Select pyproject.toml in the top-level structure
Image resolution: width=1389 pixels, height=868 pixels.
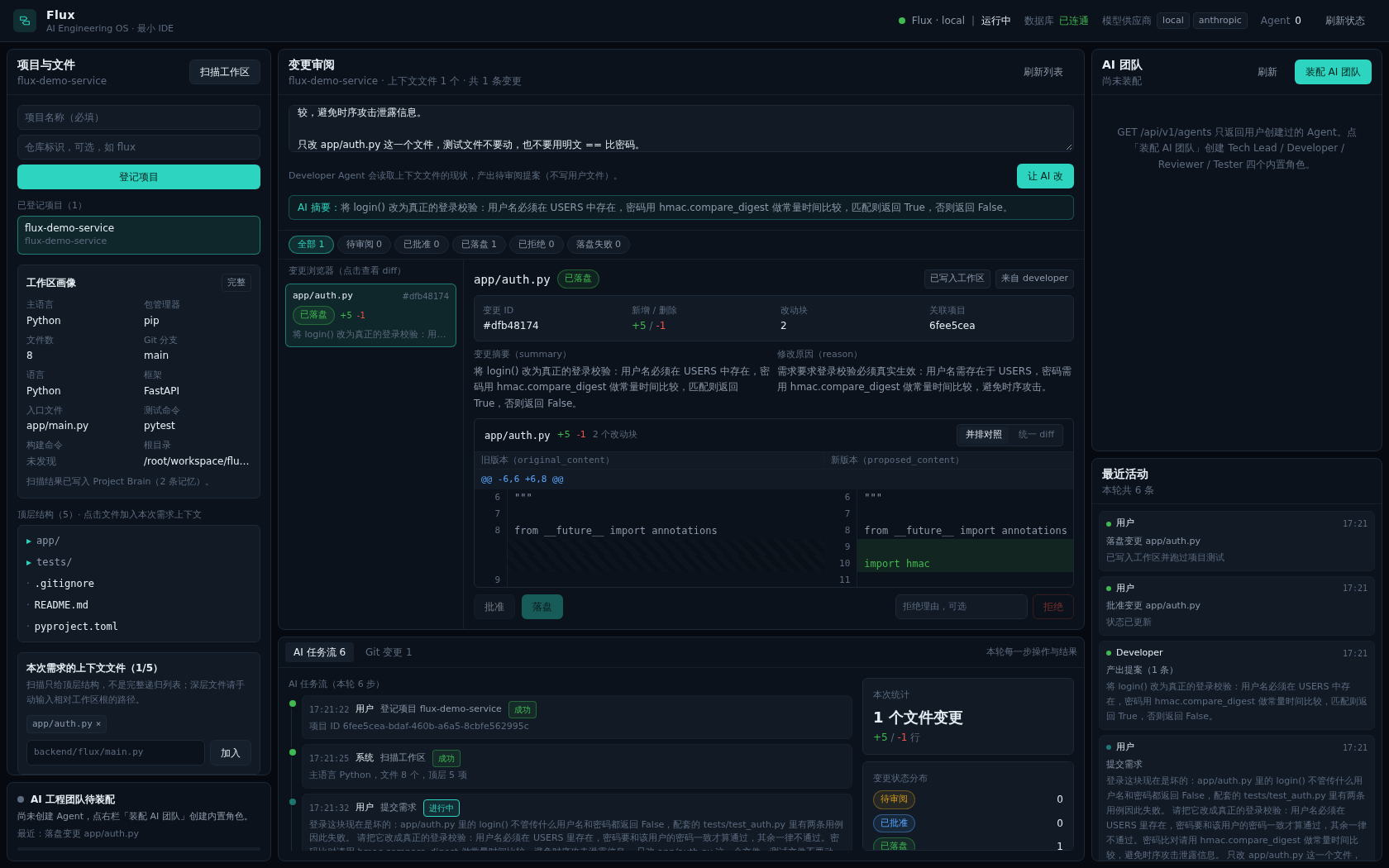click(76, 627)
